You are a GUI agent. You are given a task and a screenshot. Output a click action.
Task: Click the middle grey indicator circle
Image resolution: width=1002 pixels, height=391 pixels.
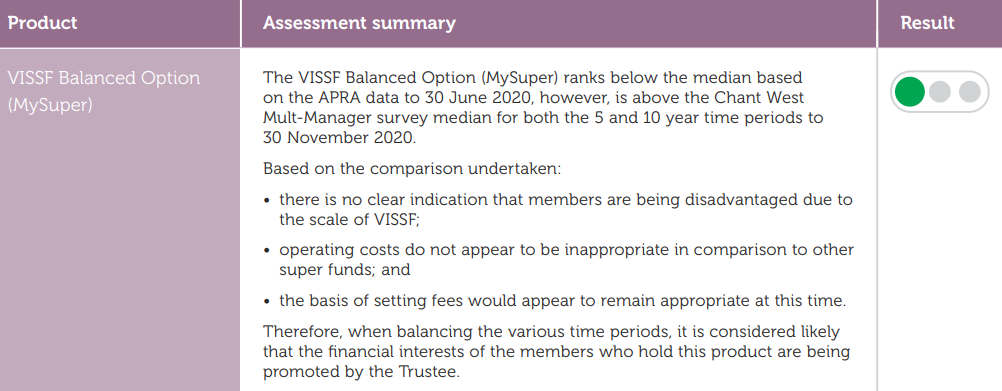pyautogui.click(x=940, y=92)
